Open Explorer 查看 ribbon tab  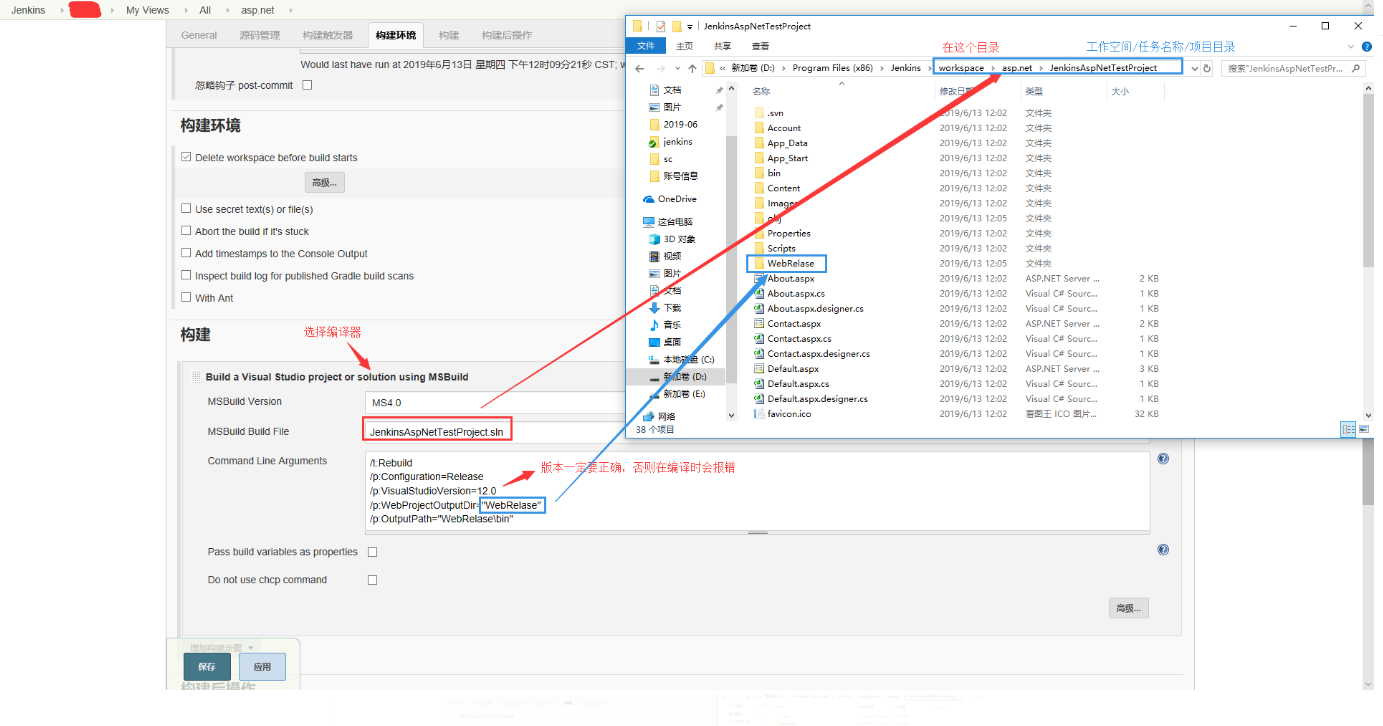pos(760,46)
